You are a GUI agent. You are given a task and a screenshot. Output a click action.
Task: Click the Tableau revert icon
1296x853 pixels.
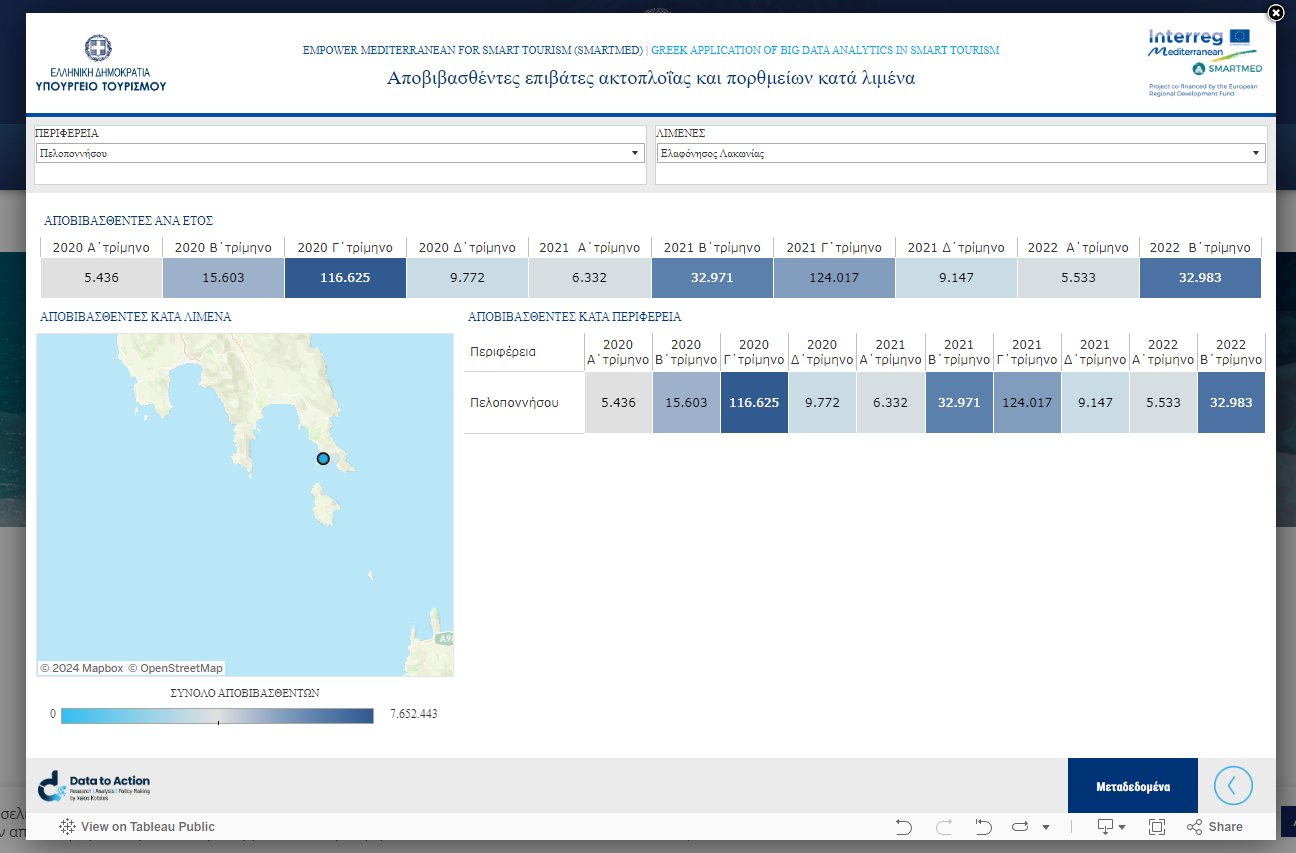983,827
